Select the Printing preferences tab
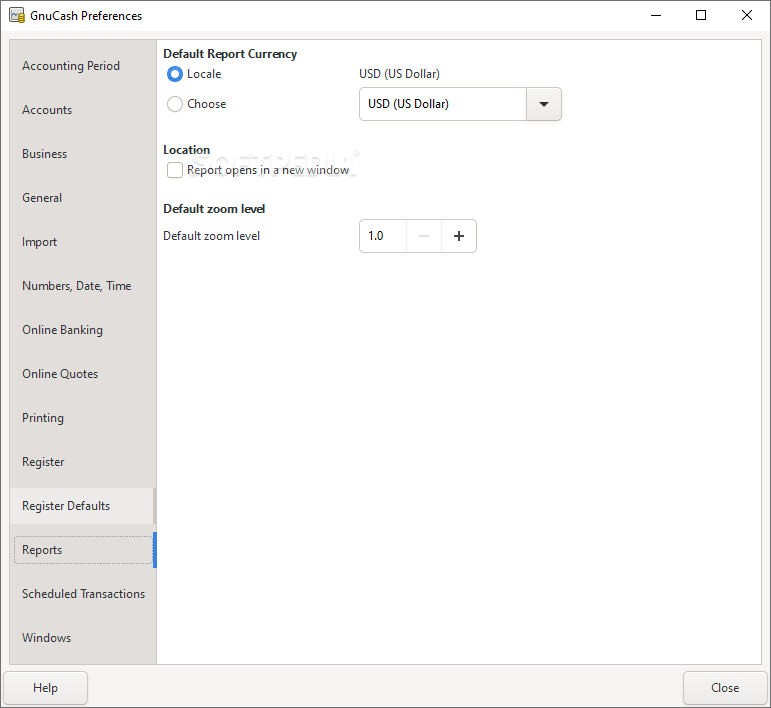Viewport: 771px width, 708px height. [x=82, y=418]
